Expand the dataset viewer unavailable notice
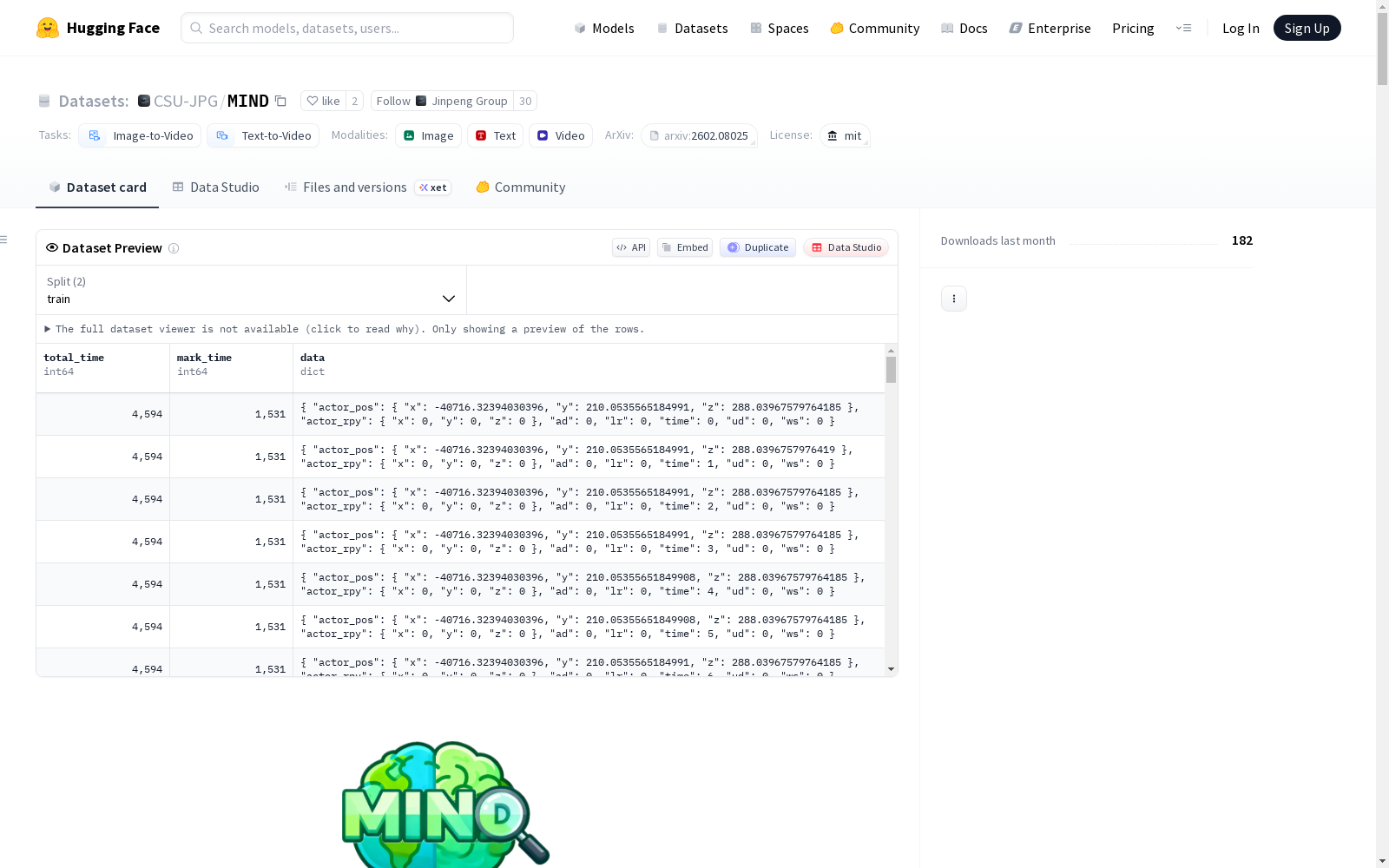Screen dimensions: 1389x868 pyautogui.click(x=345, y=329)
